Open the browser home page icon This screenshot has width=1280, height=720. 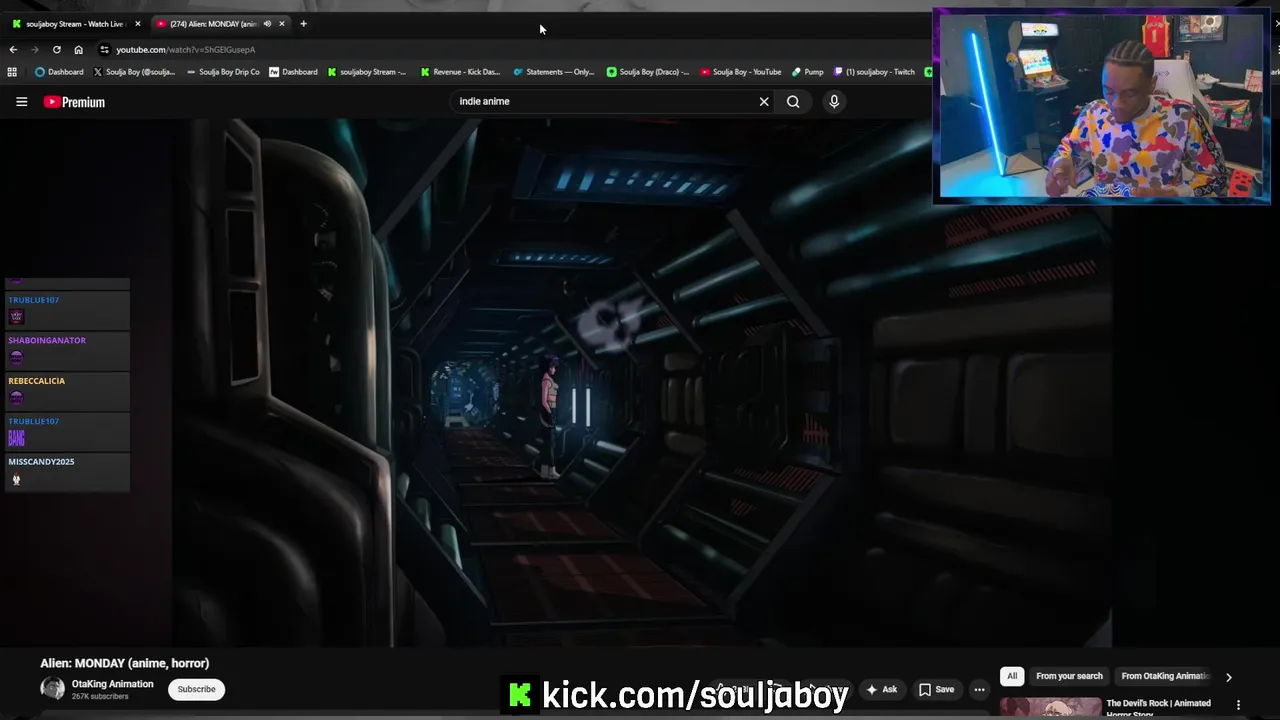pos(78,49)
